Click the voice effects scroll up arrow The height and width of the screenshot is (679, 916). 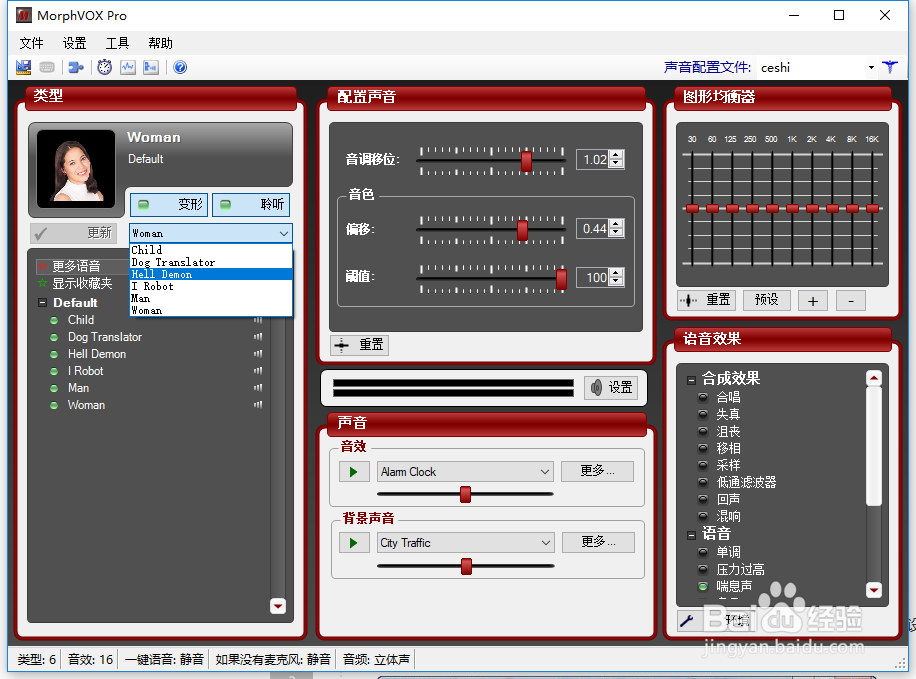[x=873, y=378]
